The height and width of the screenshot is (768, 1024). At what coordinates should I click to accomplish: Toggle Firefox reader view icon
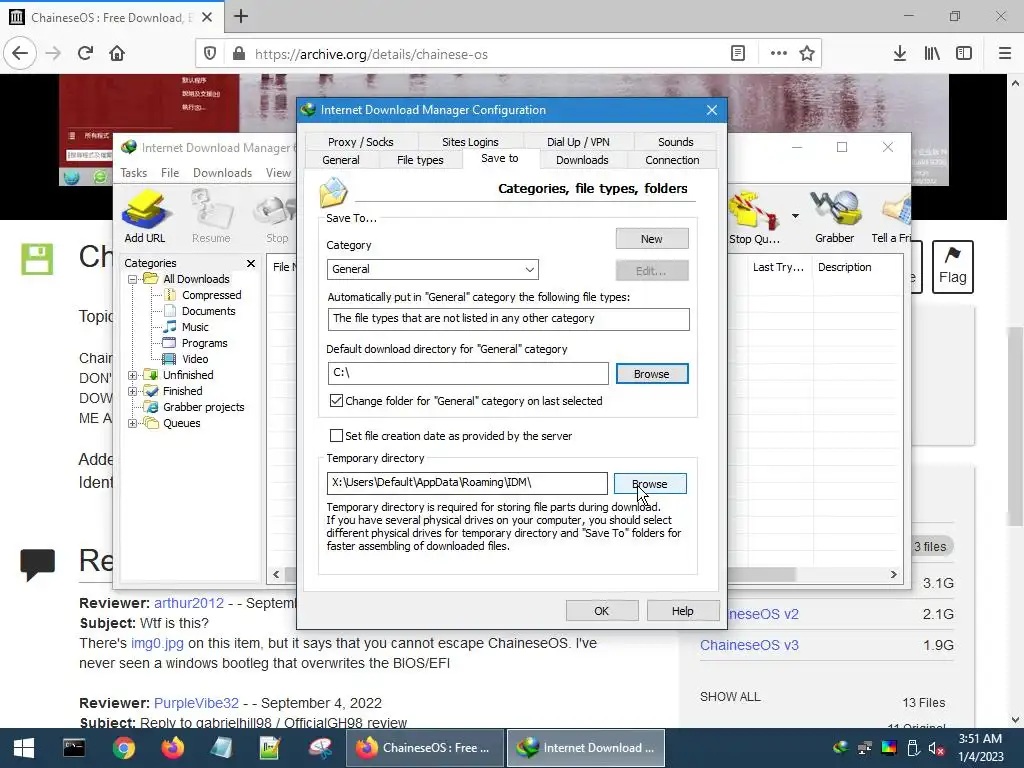738,54
